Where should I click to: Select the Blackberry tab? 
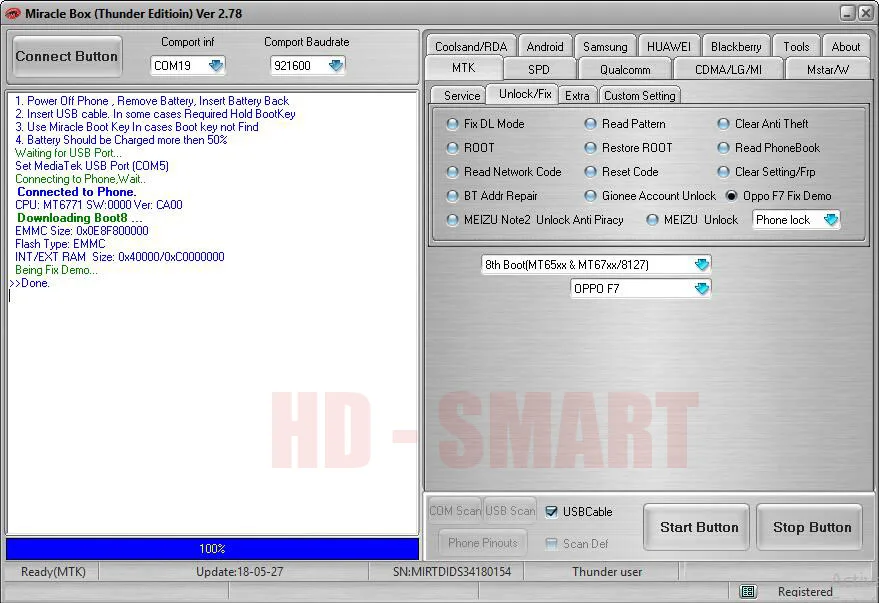click(x=736, y=47)
